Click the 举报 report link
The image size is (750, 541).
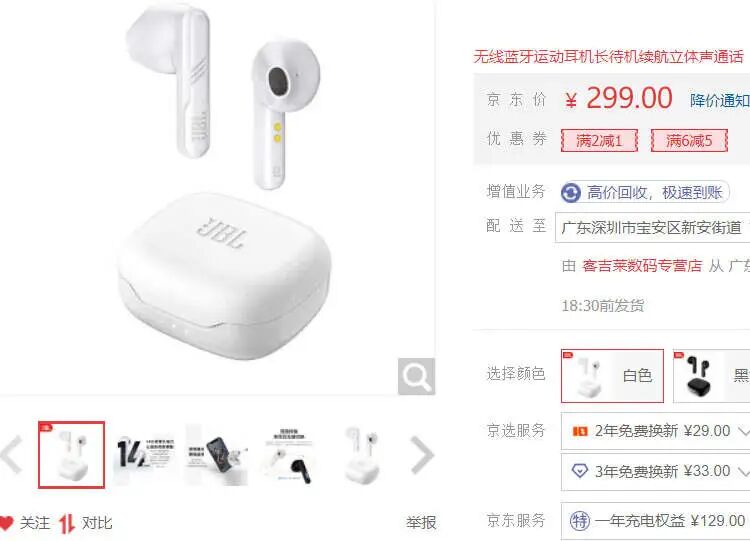click(x=421, y=523)
